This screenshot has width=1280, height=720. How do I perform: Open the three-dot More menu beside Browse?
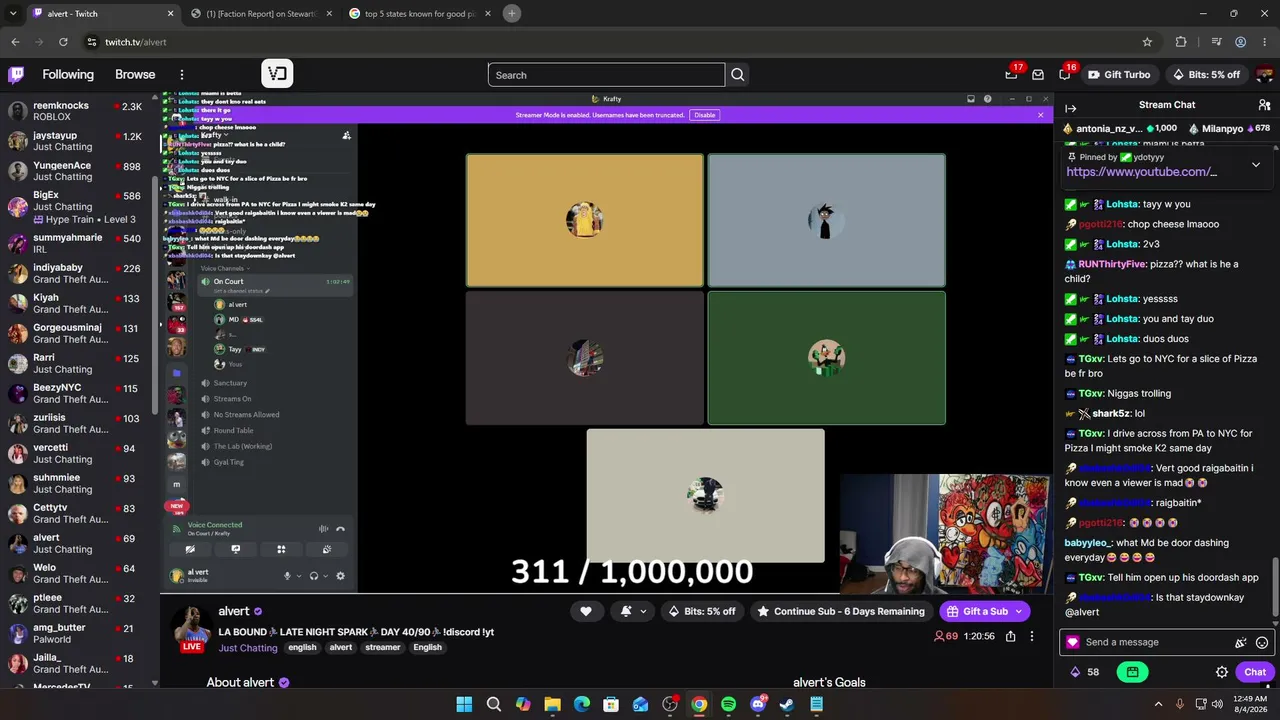pos(181,75)
